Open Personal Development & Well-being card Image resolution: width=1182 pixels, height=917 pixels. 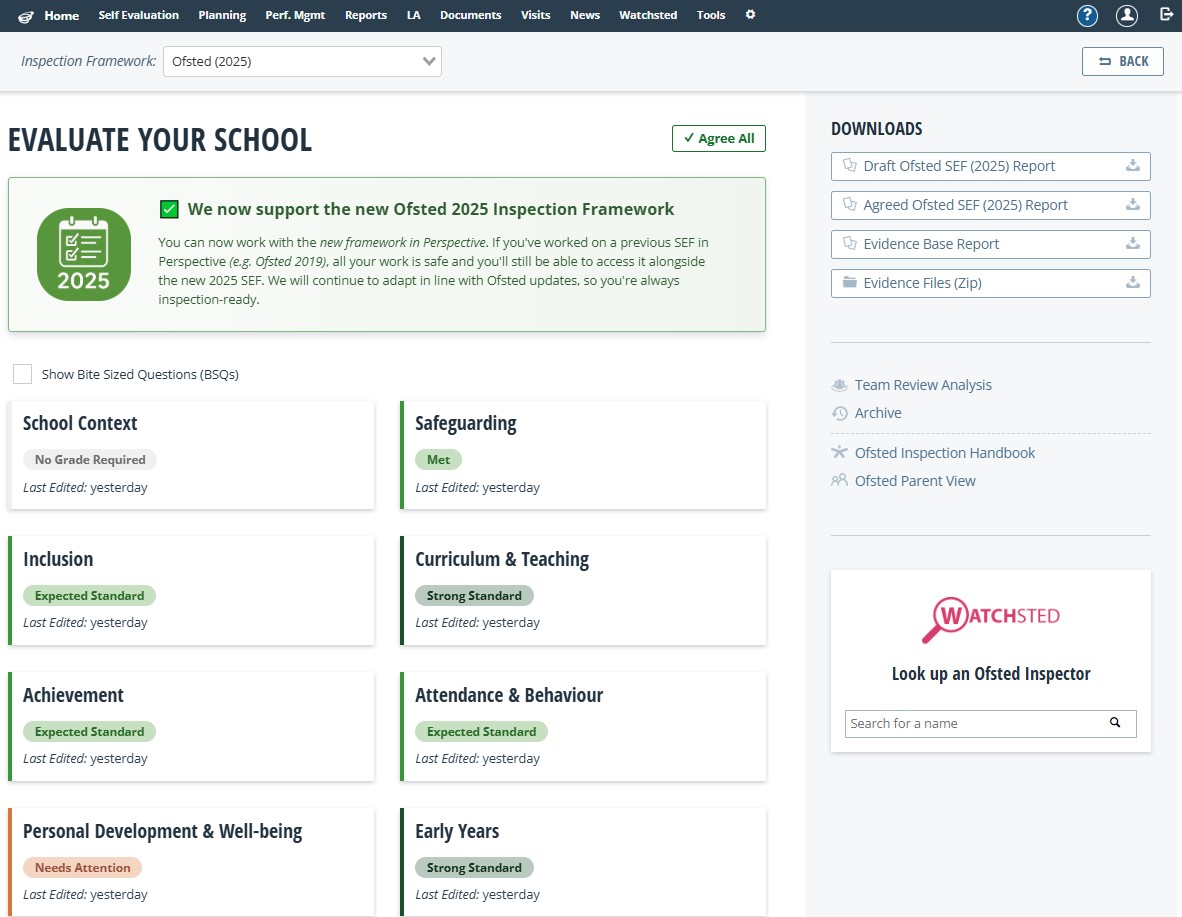point(191,862)
